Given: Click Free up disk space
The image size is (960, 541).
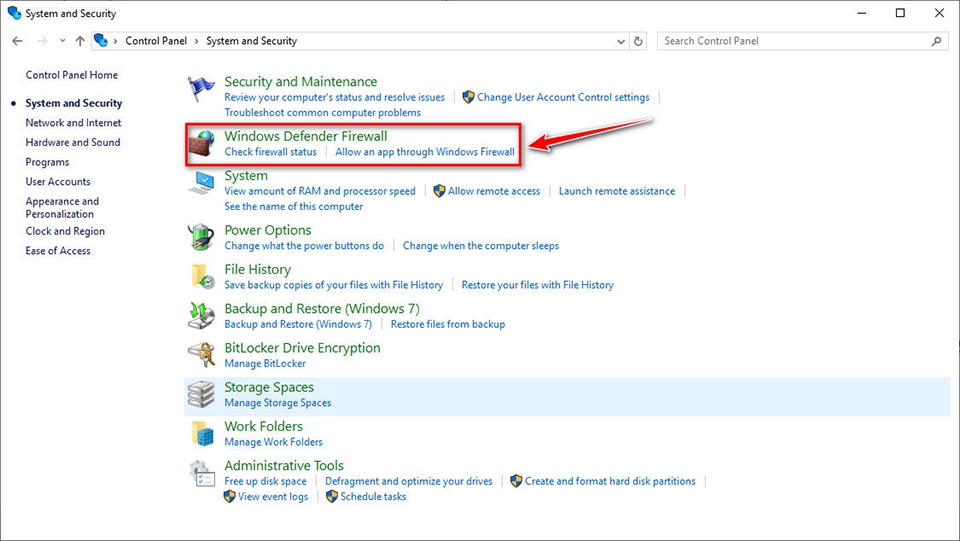Looking at the screenshot, I should click(265, 481).
